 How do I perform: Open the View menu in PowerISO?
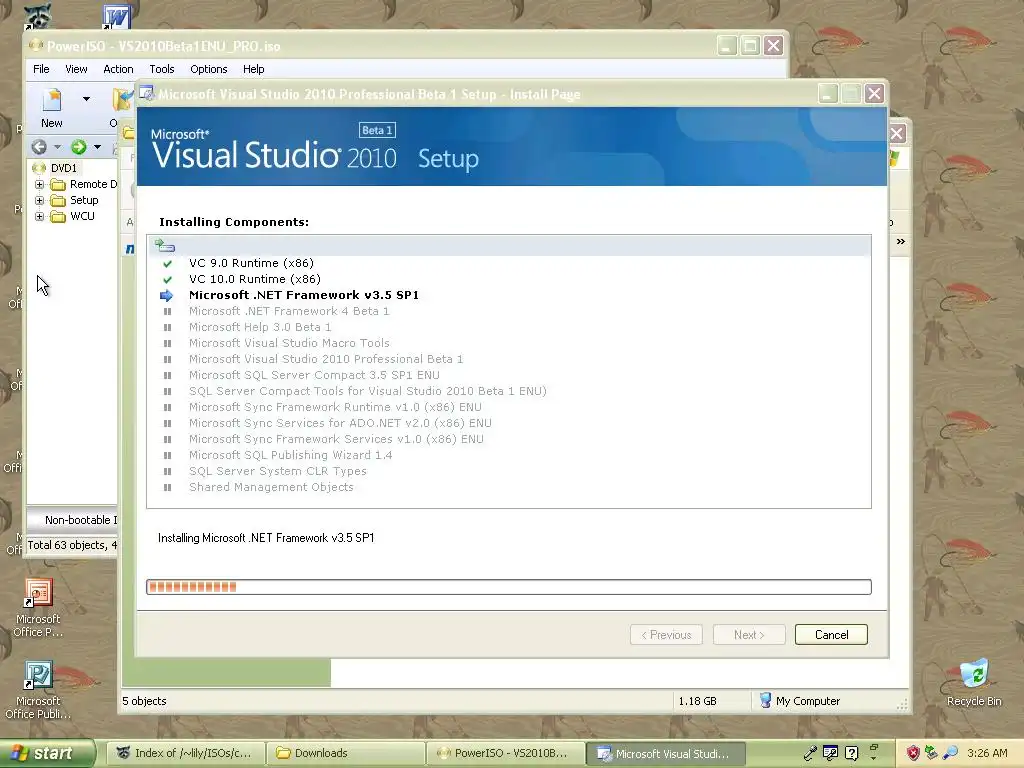click(76, 69)
